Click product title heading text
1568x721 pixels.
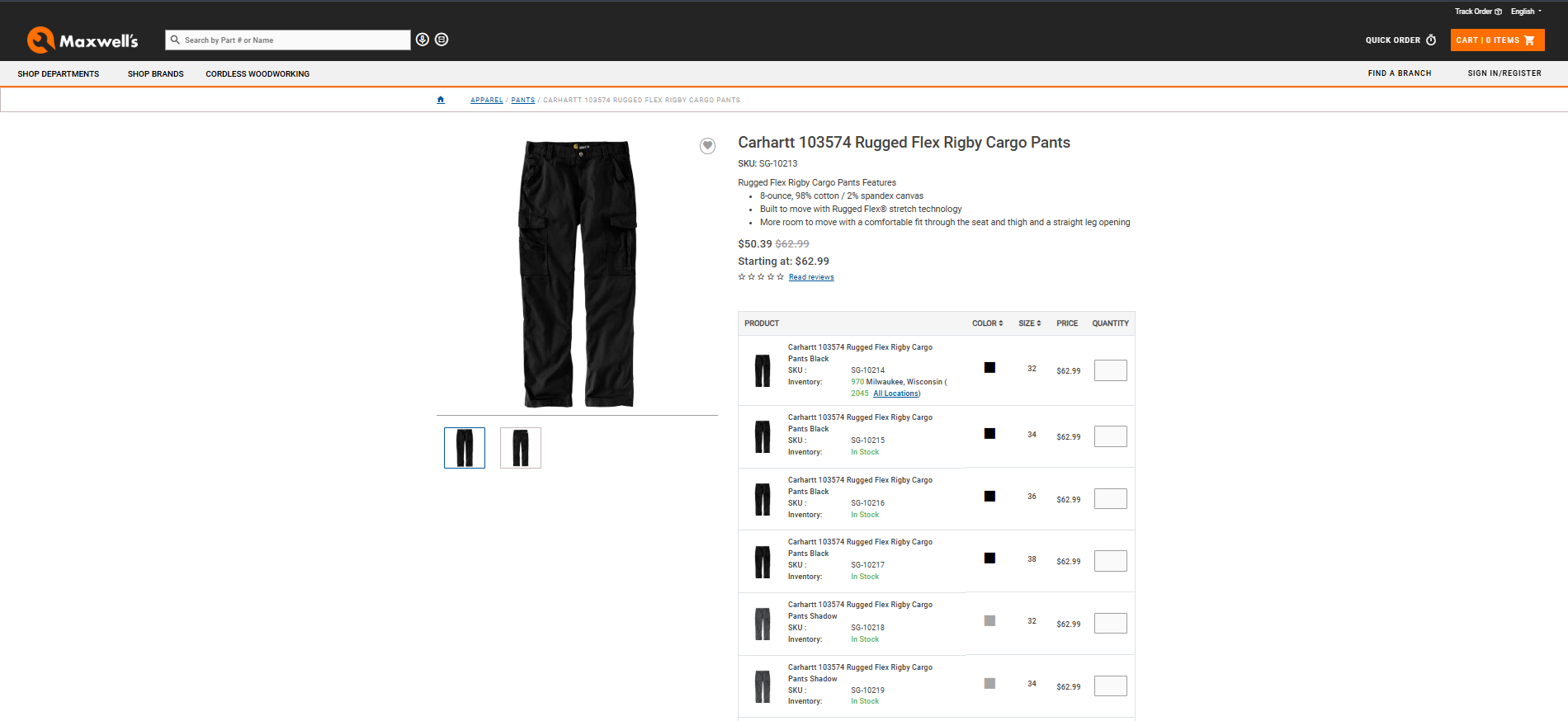point(904,143)
